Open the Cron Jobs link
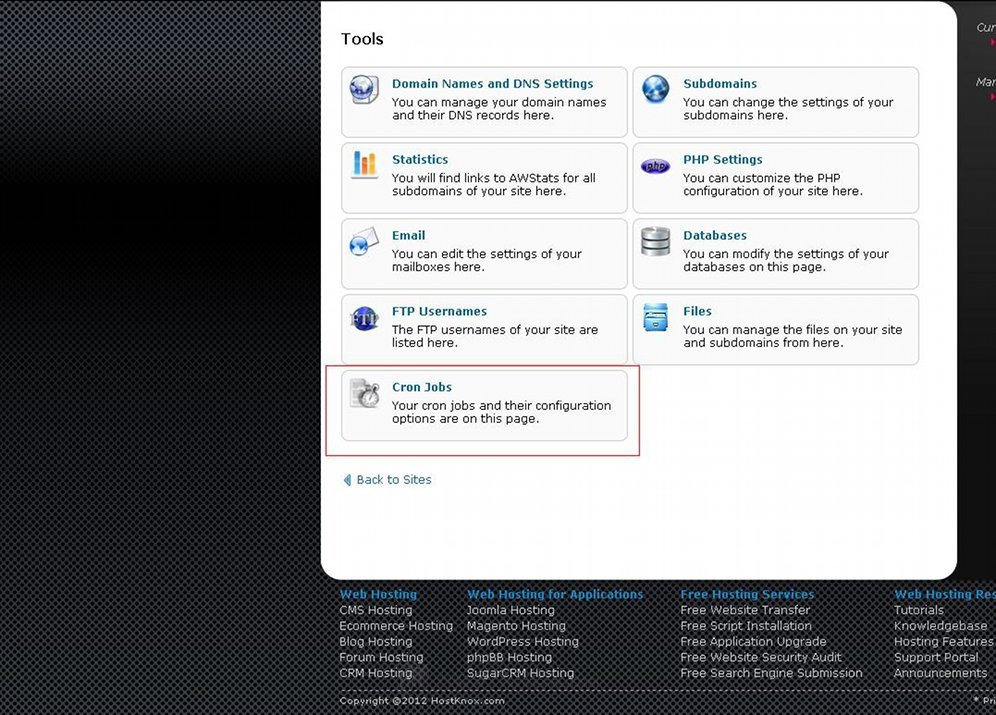996x715 pixels. click(x=422, y=387)
